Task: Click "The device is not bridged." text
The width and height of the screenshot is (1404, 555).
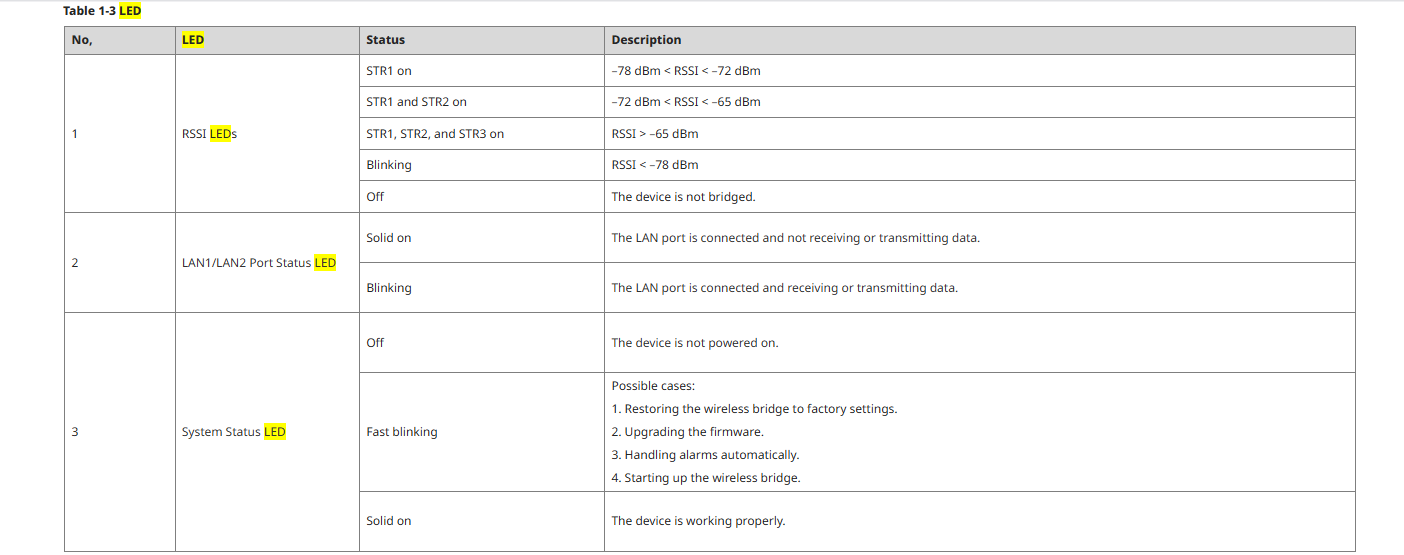Action: [683, 197]
